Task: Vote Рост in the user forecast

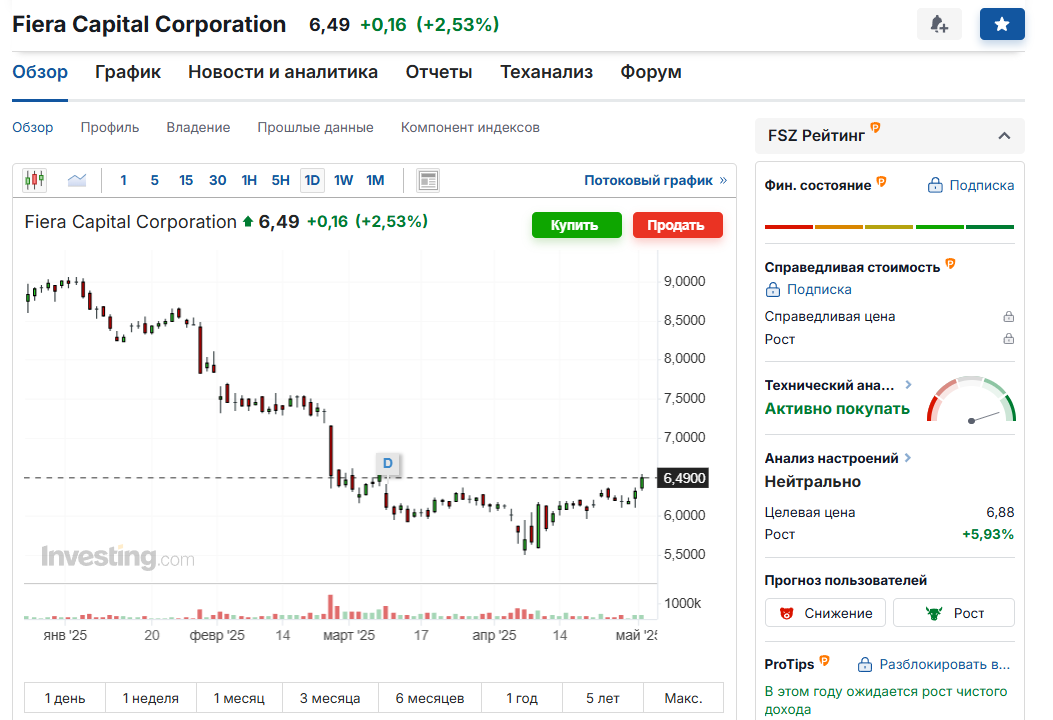Action: [954, 613]
